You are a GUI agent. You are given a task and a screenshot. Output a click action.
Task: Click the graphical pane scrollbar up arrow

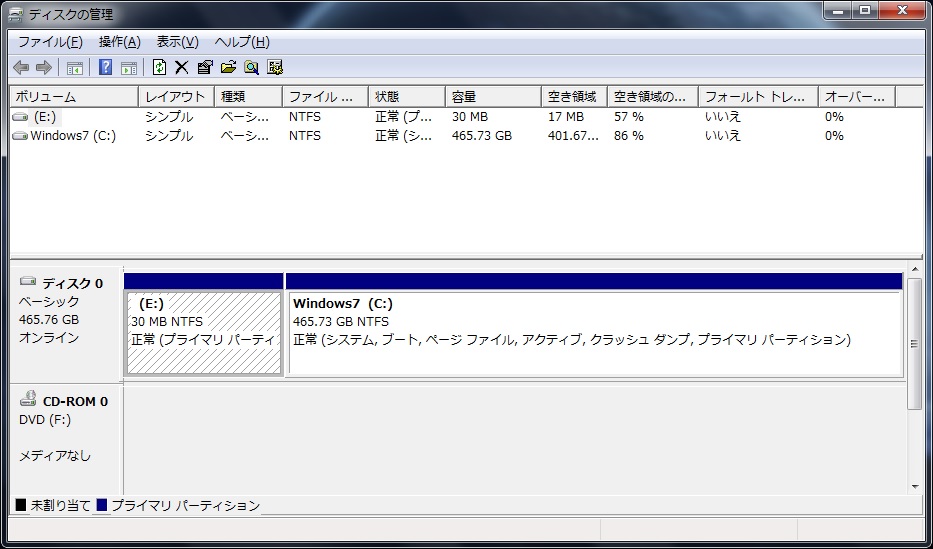coord(915,270)
